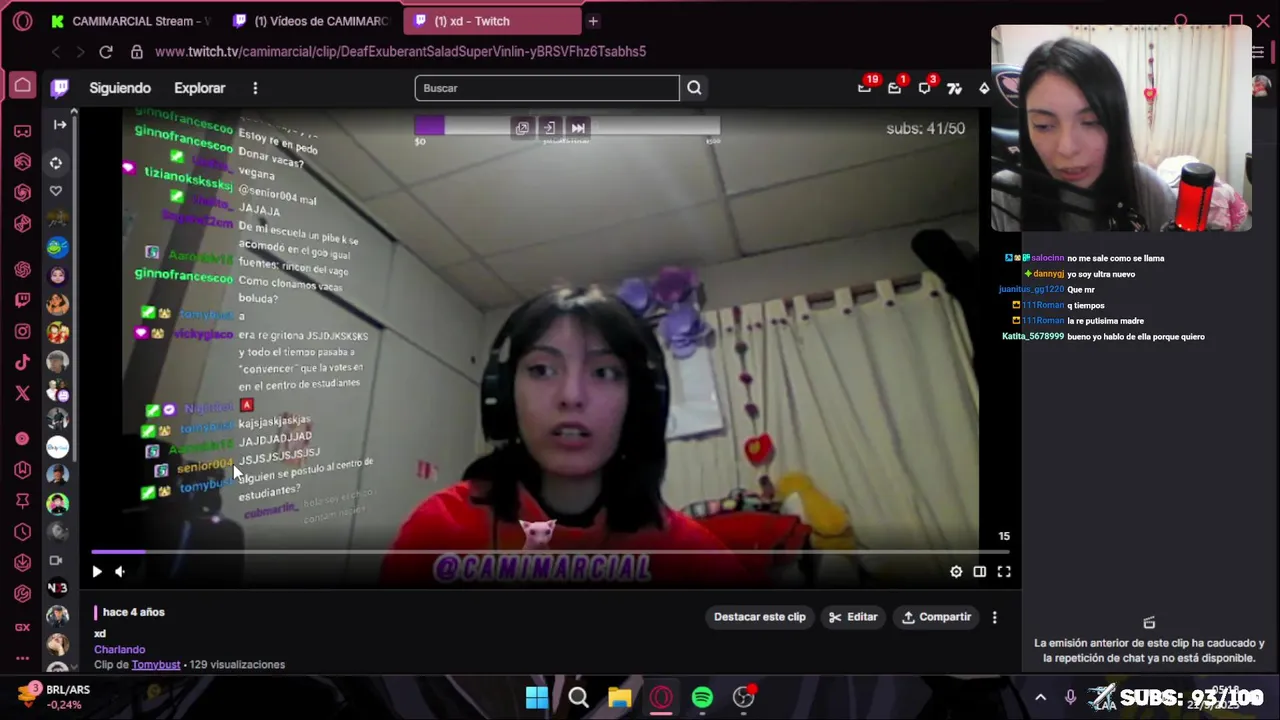
Task: Open X (Twitter) in the Opera sidebar
Action: [x=22, y=393]
